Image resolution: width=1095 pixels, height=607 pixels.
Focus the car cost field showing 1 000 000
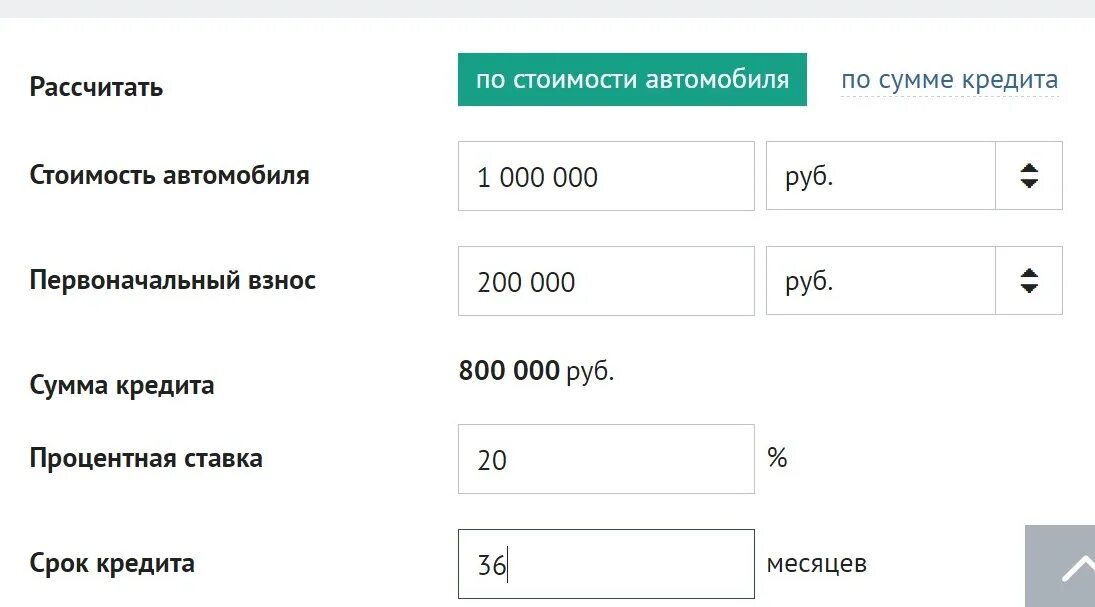pyautogui.click(x=606, y=176)
